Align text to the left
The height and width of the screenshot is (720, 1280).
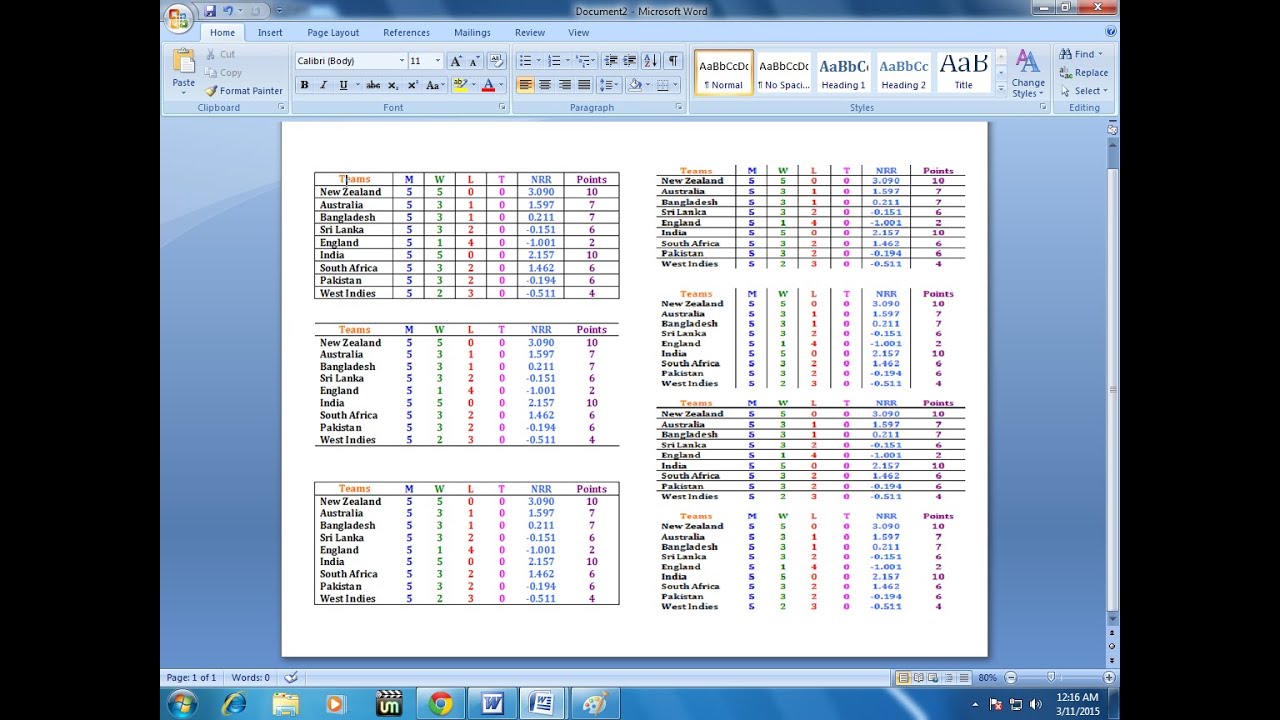click(525, 85)
